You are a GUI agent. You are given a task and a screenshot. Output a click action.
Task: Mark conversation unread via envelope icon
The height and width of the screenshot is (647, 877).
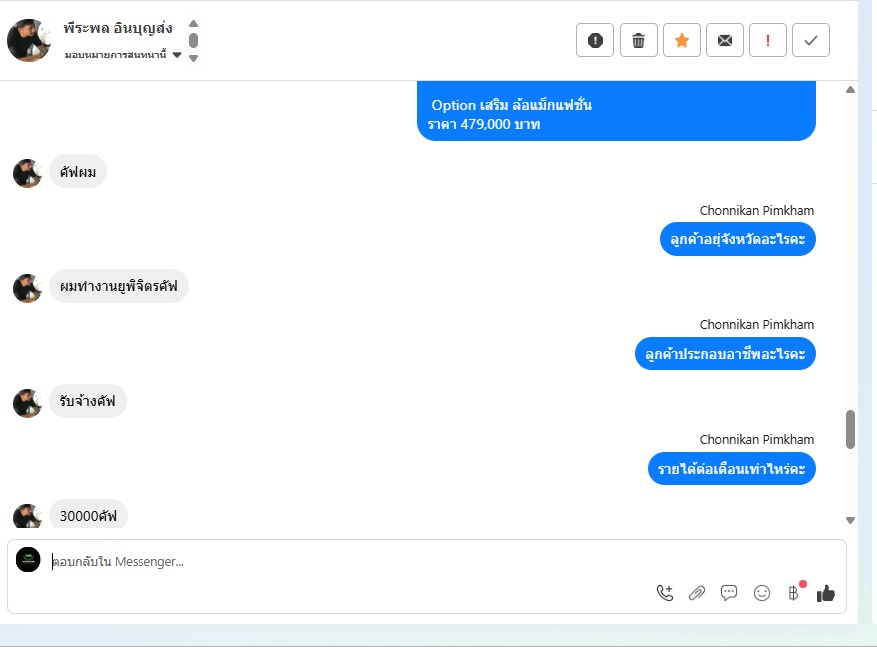pyautogui.click(x=725, y=40)
